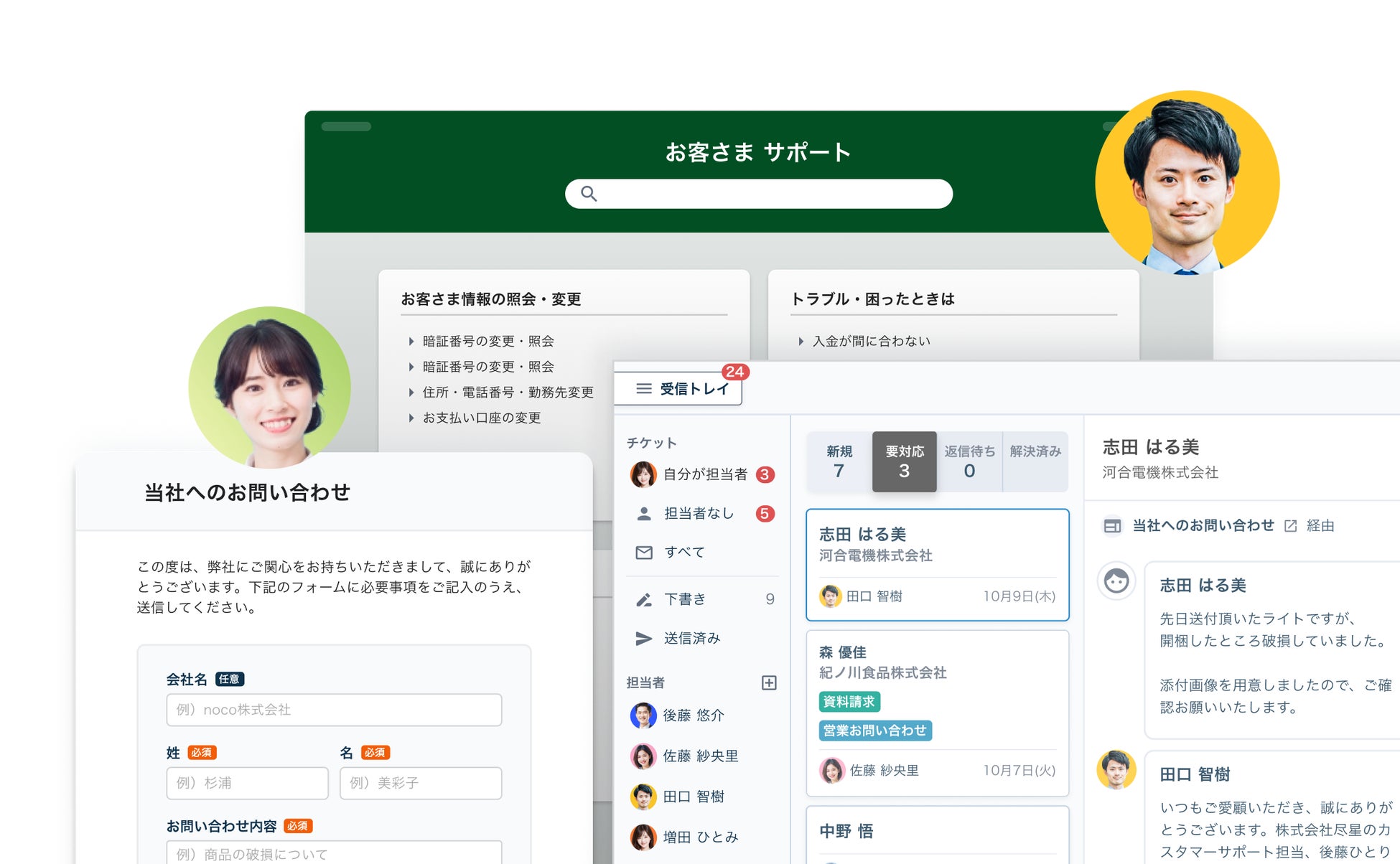1400x864 pixels.
Task: Open the 解決済み tab
Action: [1035, 461]
